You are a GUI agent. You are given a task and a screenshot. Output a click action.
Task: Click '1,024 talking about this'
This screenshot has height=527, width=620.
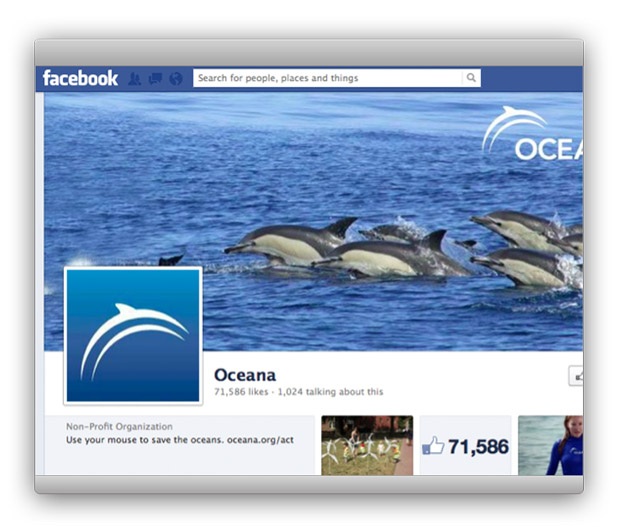coord(330,392)
